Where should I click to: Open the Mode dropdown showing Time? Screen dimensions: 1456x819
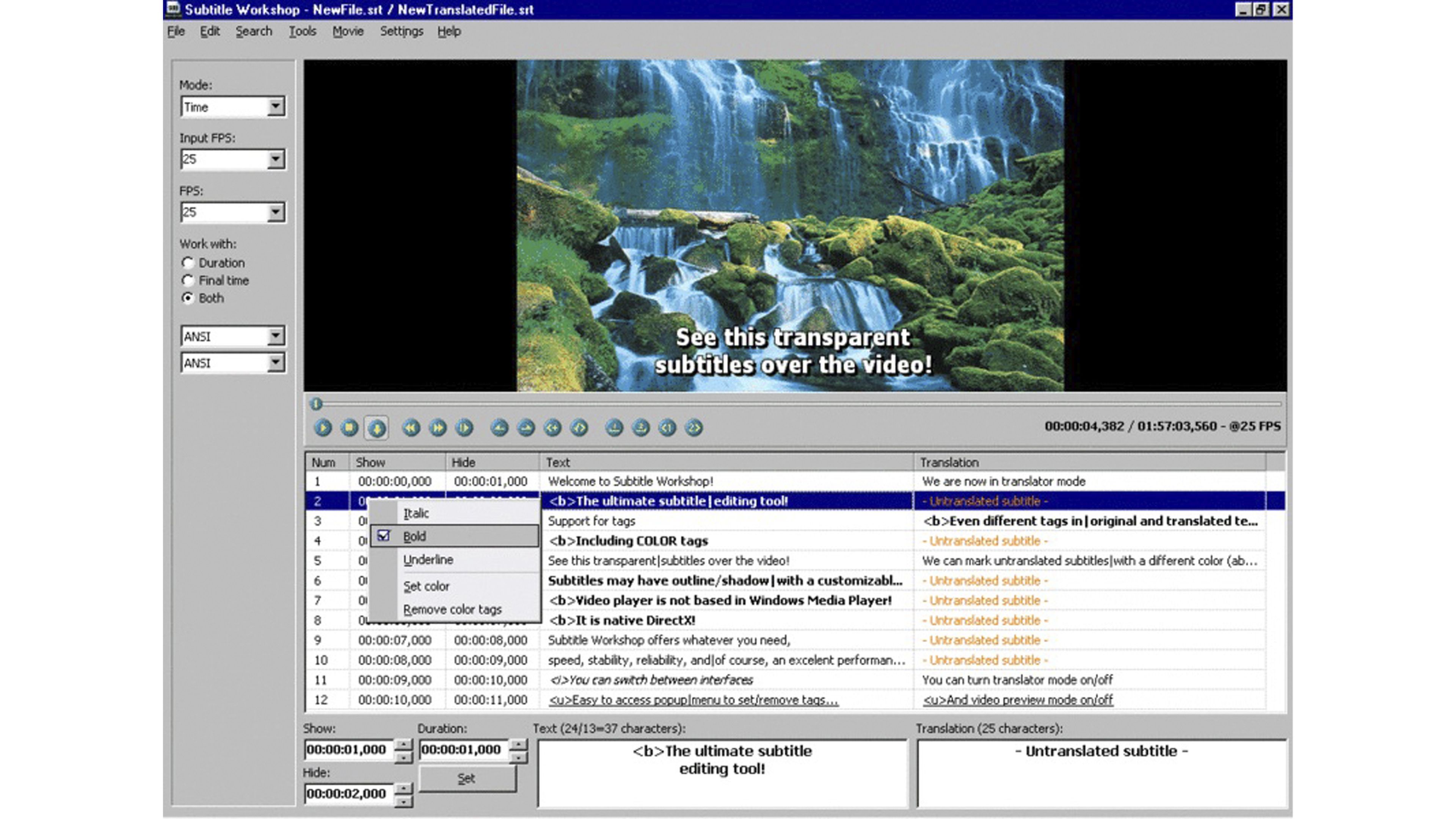click(275, 106)
